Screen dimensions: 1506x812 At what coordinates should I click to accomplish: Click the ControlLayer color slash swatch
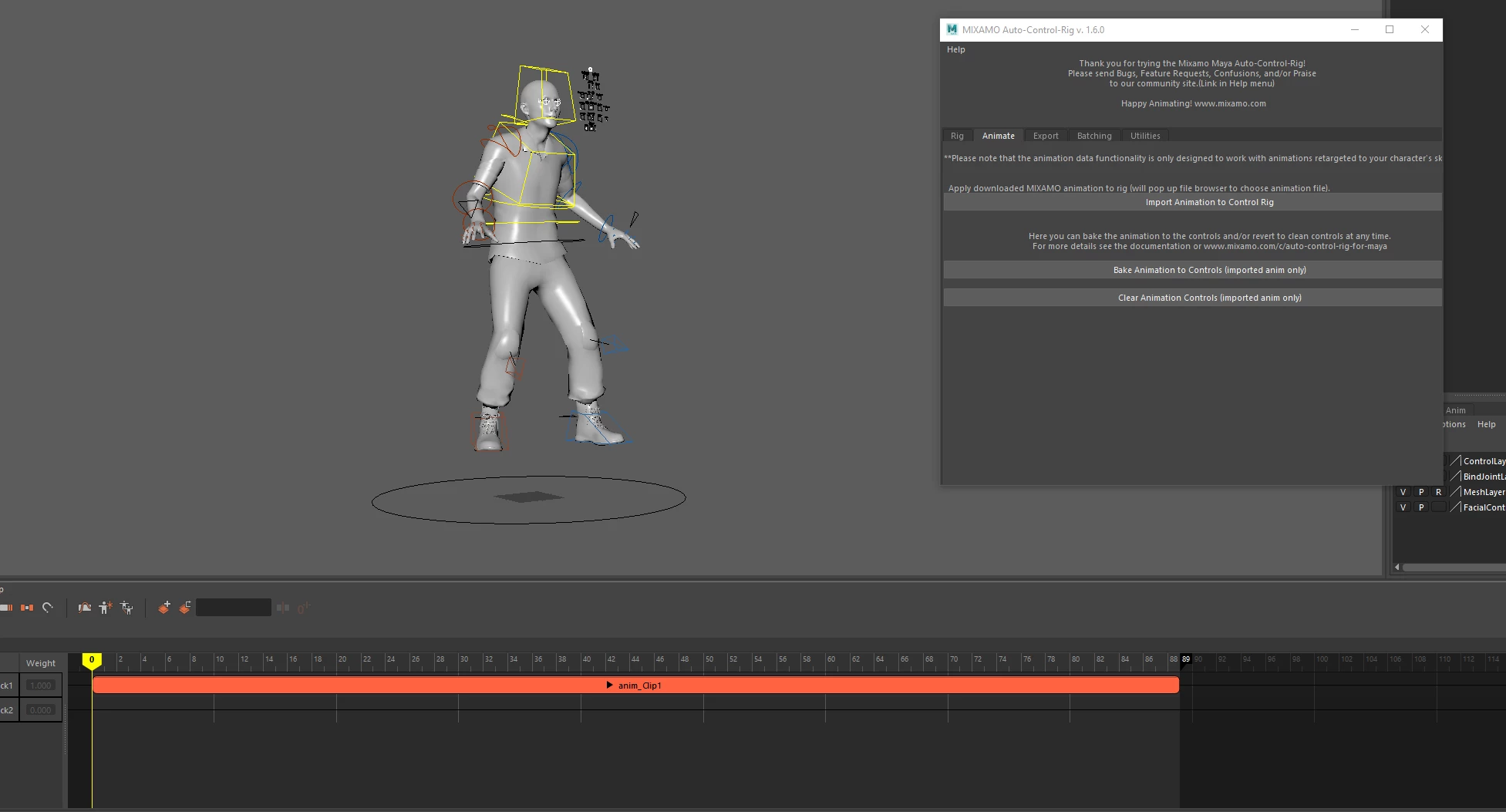pyautogui.click(x=1456, y=461)
